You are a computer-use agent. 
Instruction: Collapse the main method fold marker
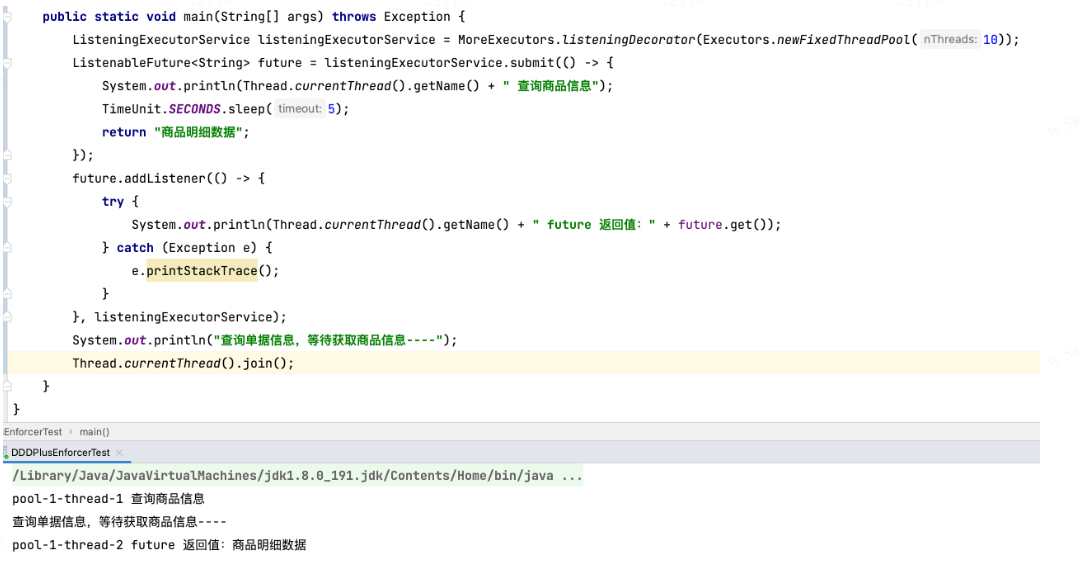[x=7, y=17]
